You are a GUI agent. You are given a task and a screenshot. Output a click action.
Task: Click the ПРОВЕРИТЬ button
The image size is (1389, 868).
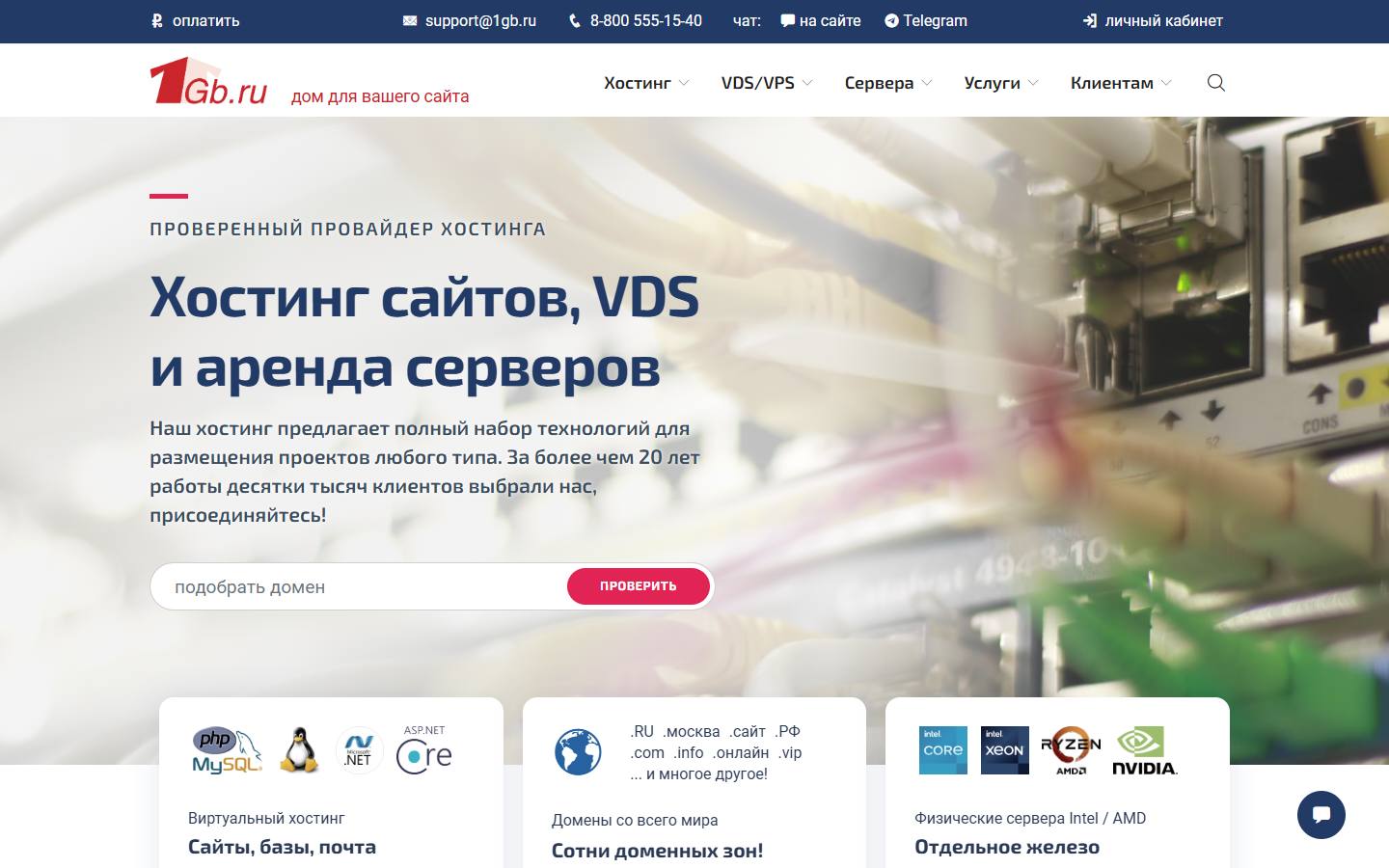639,586
